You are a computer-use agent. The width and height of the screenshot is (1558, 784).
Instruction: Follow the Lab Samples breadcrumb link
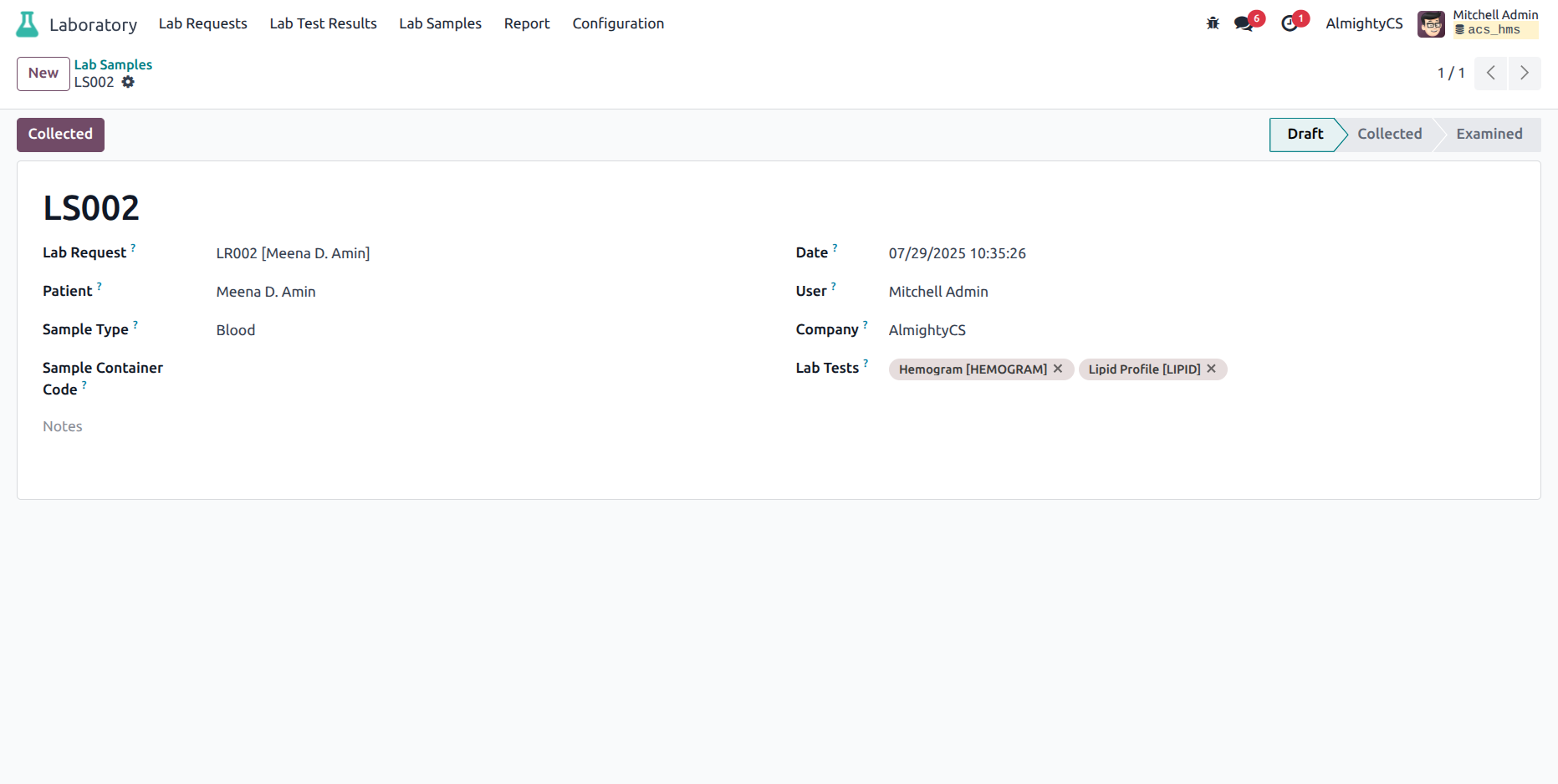[x=113, y=64]
